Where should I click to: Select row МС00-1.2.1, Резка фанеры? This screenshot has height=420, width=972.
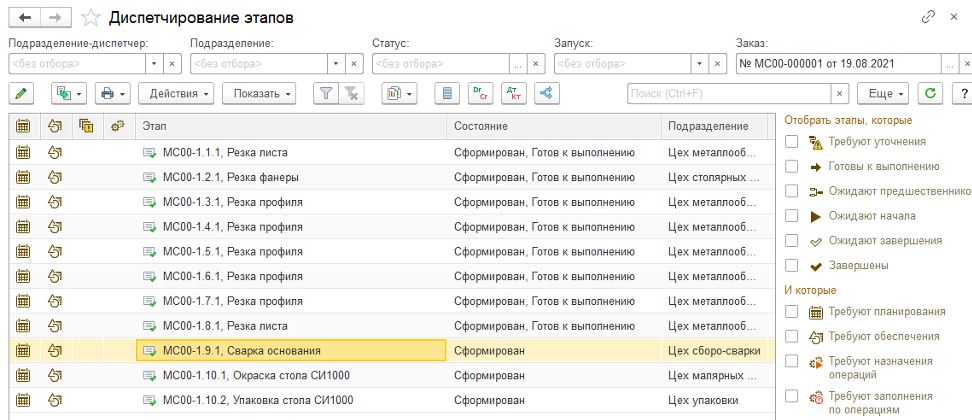pyautogui.click(x=392, y=177)
